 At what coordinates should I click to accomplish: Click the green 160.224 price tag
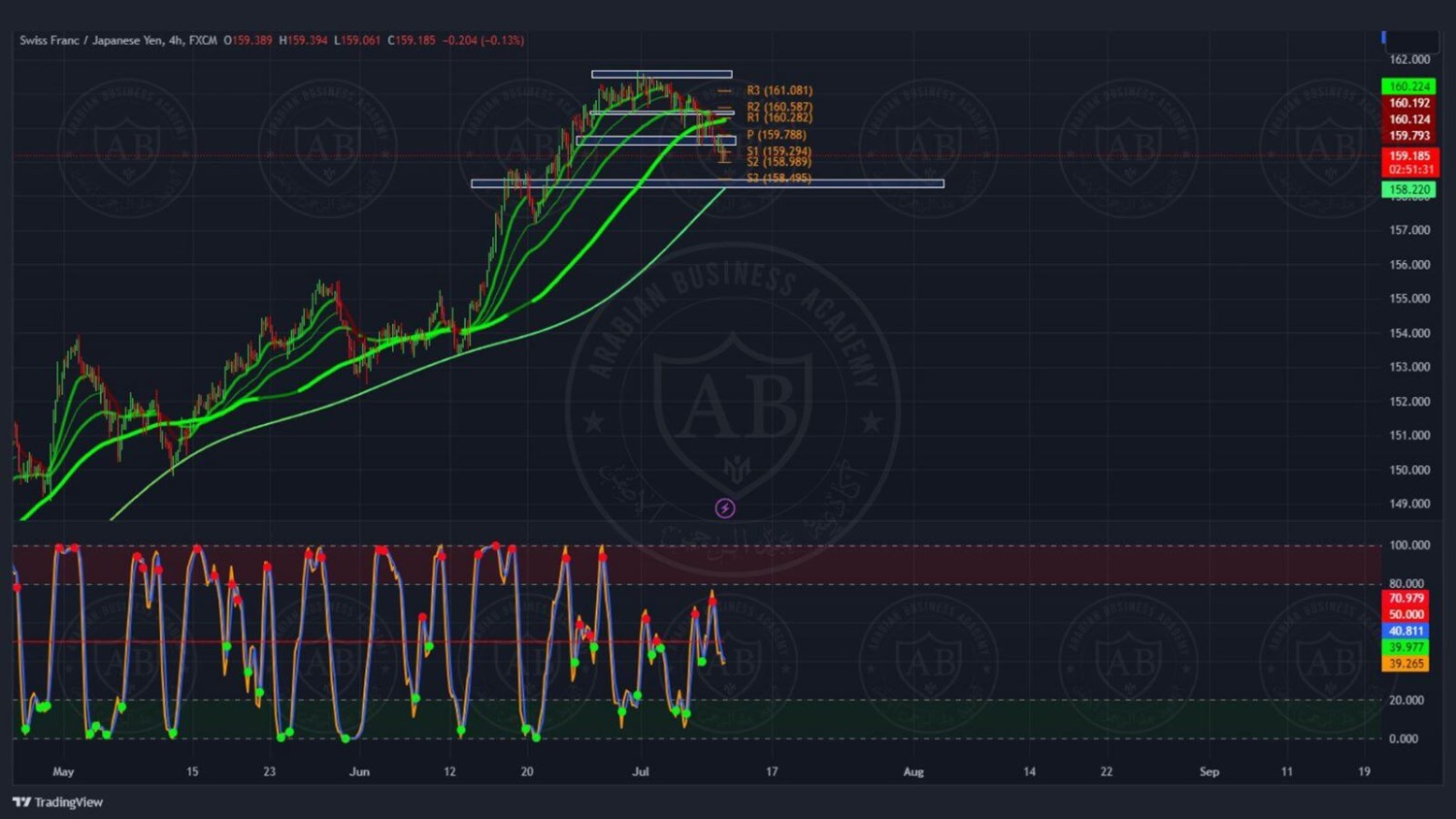(x=1409, y=86)
